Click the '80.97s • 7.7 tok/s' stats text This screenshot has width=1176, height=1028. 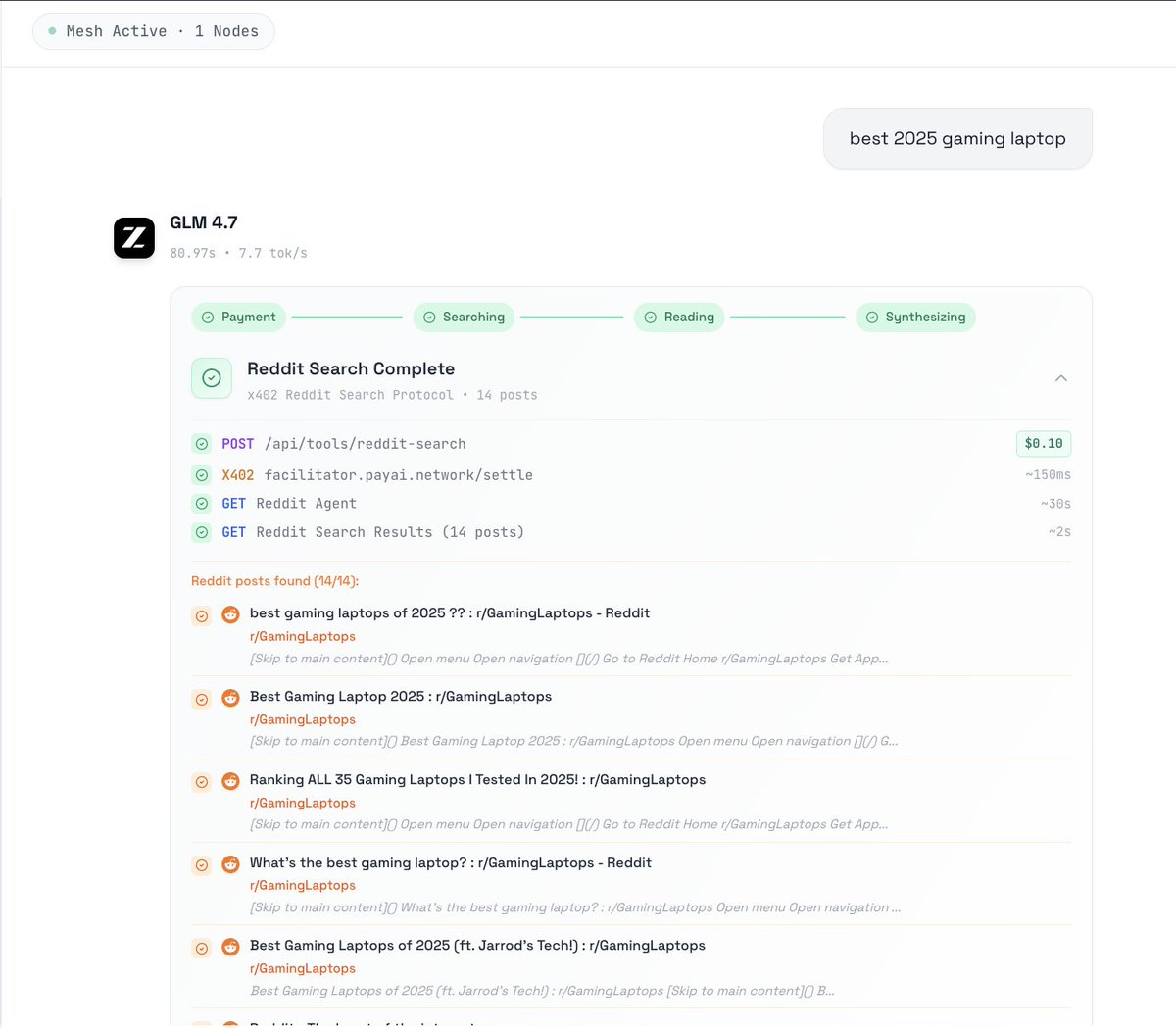point(238,253)
